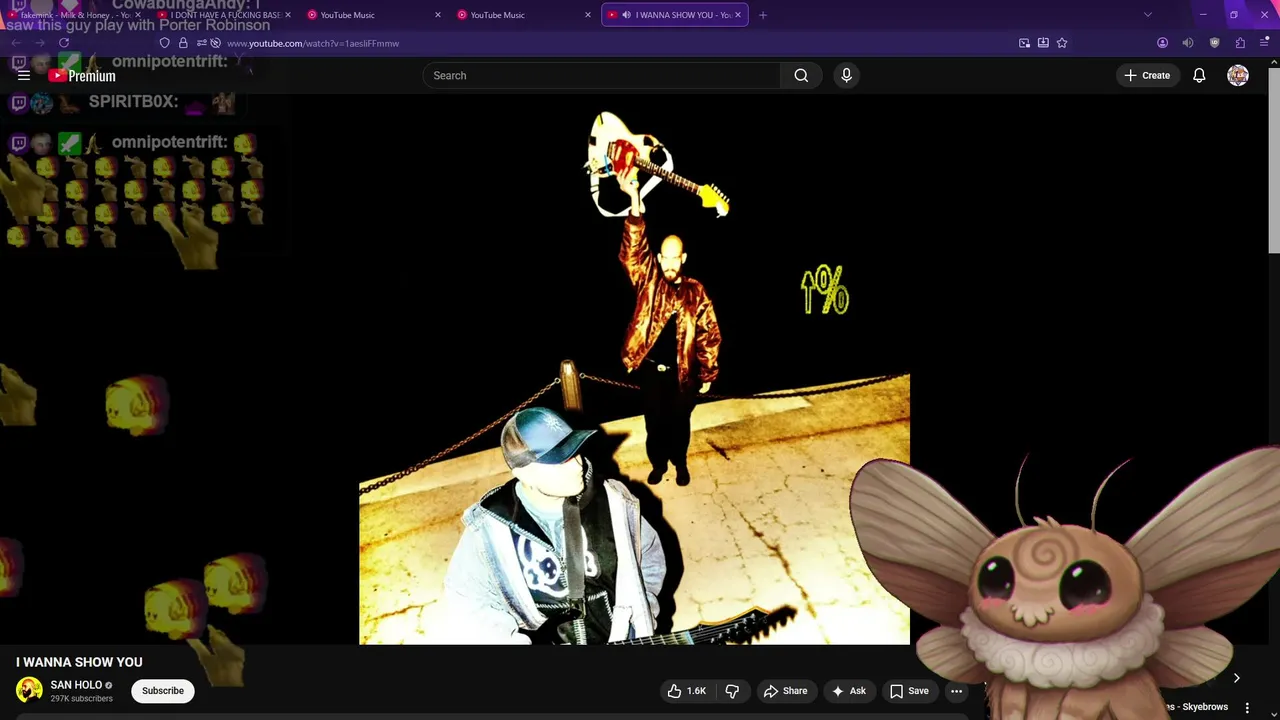Click the search magnifier button
Viewport: 1280px width, 720px height.
click(801, 75)
